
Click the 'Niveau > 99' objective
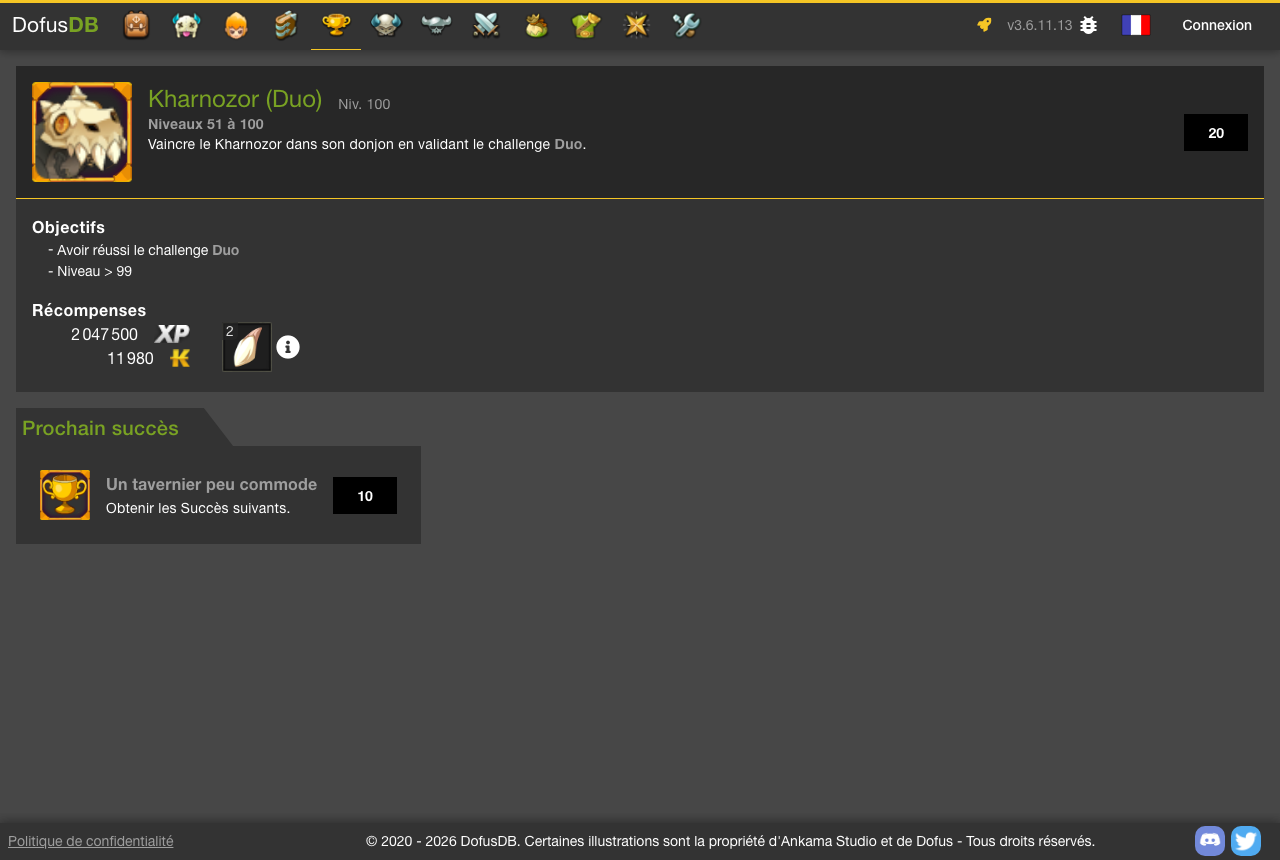[x=94, y=271]
